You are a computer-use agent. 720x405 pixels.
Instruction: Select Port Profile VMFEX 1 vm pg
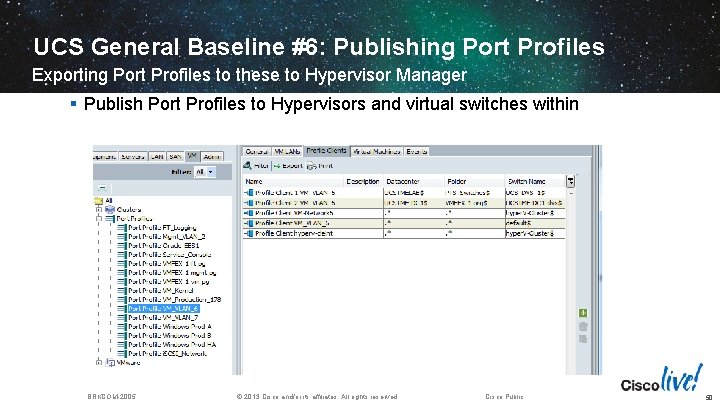coord(169,281)
